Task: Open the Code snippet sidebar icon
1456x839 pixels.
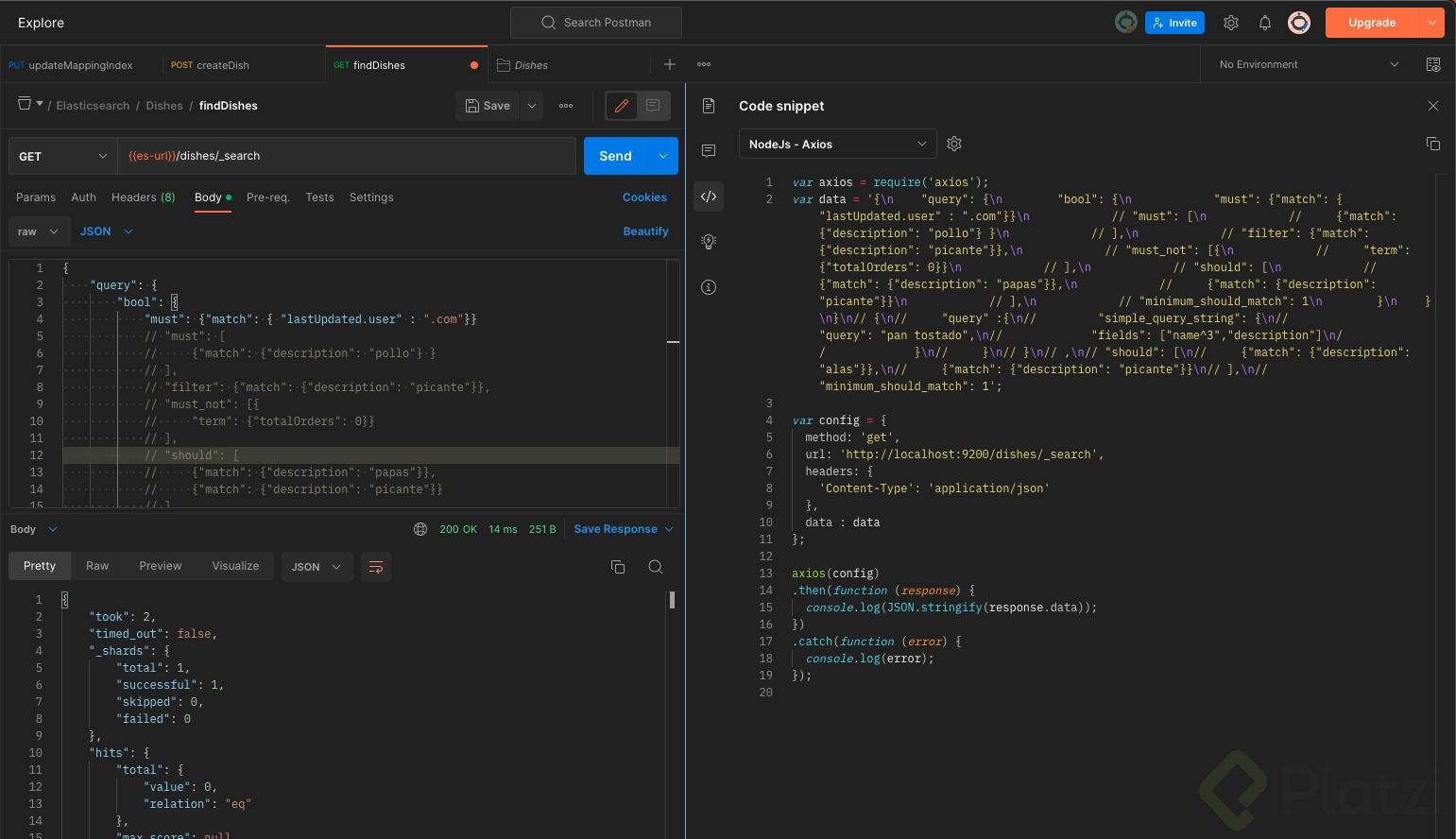Action: (x=709, y=197)
